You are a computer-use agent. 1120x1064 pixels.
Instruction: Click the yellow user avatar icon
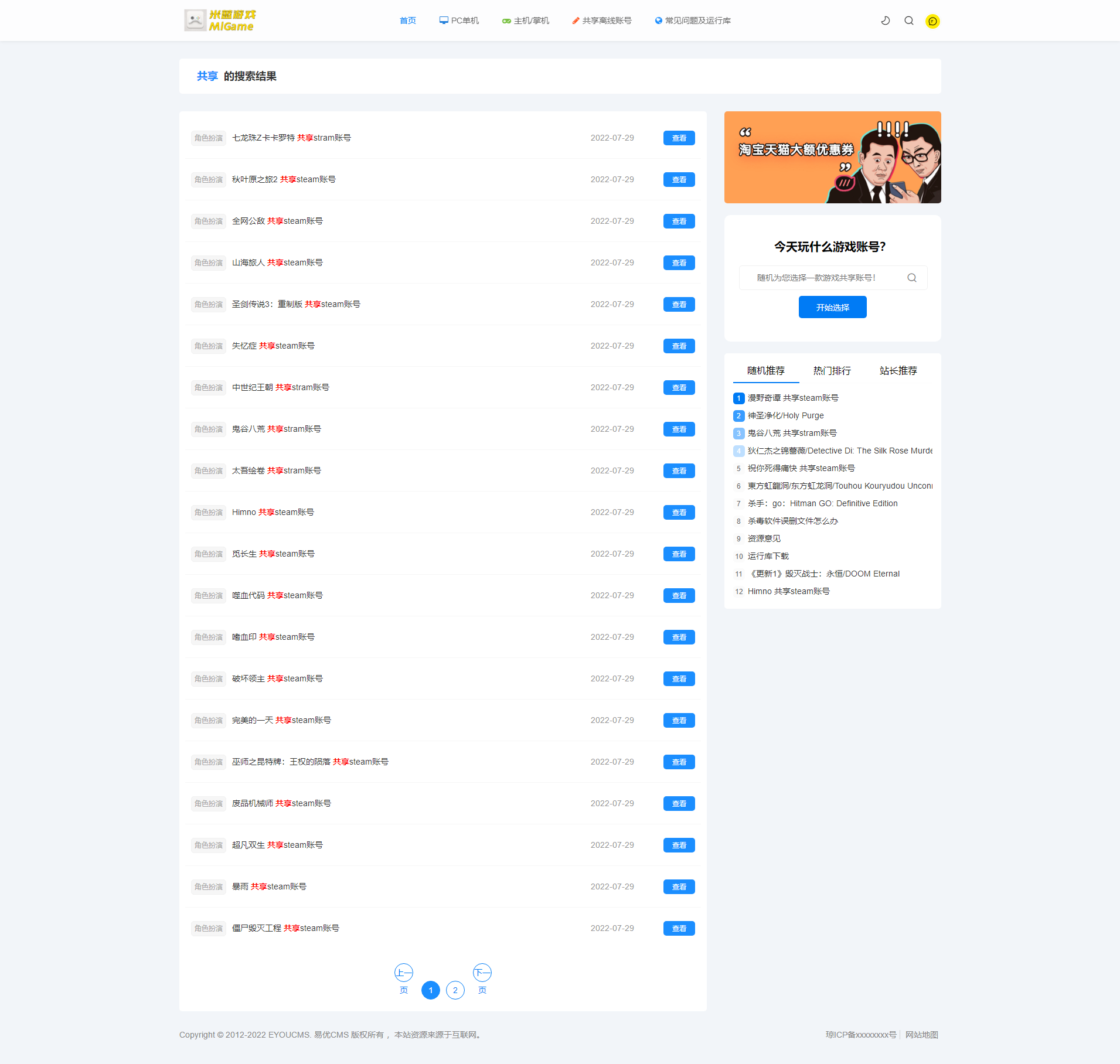(x=932, y=21)
